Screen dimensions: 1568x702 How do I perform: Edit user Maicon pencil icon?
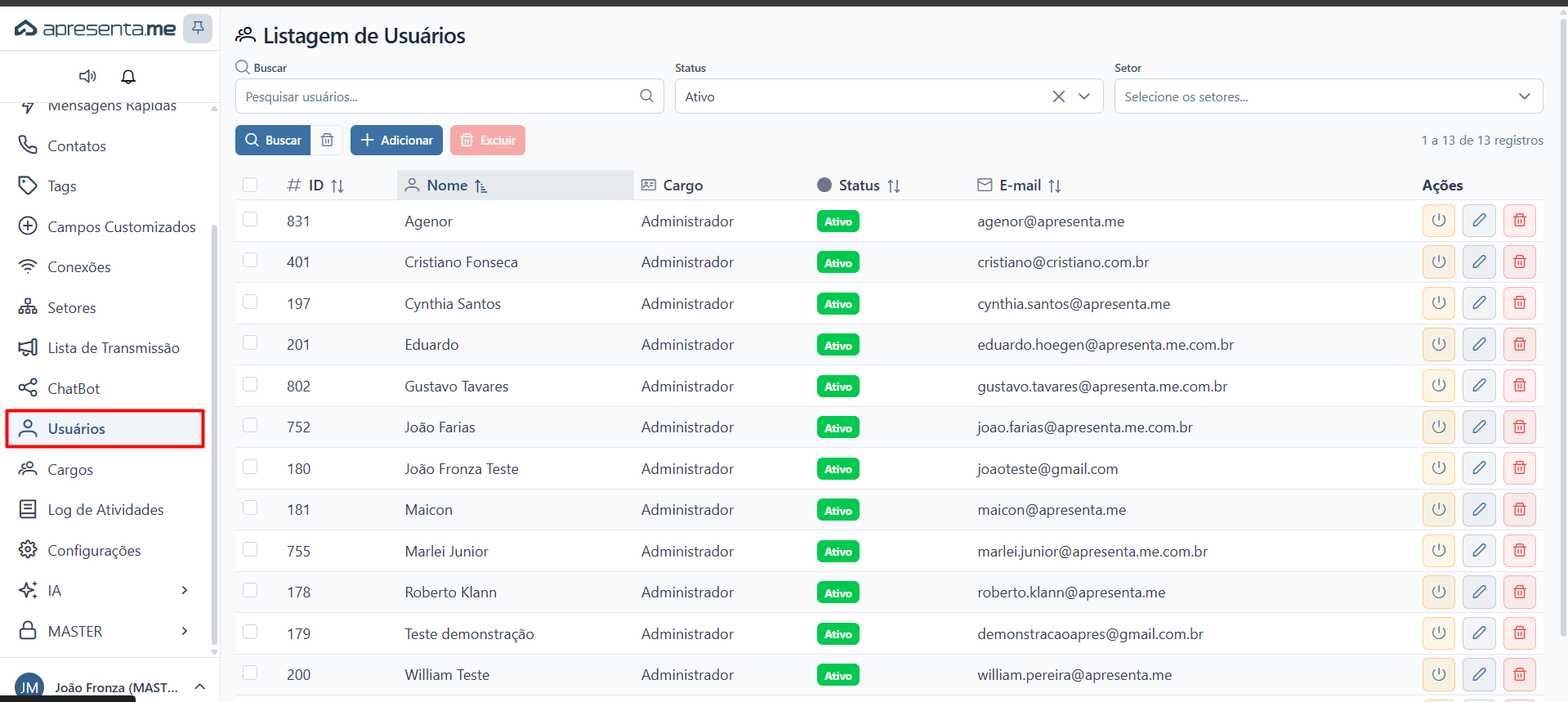[x=1479, y=509]
